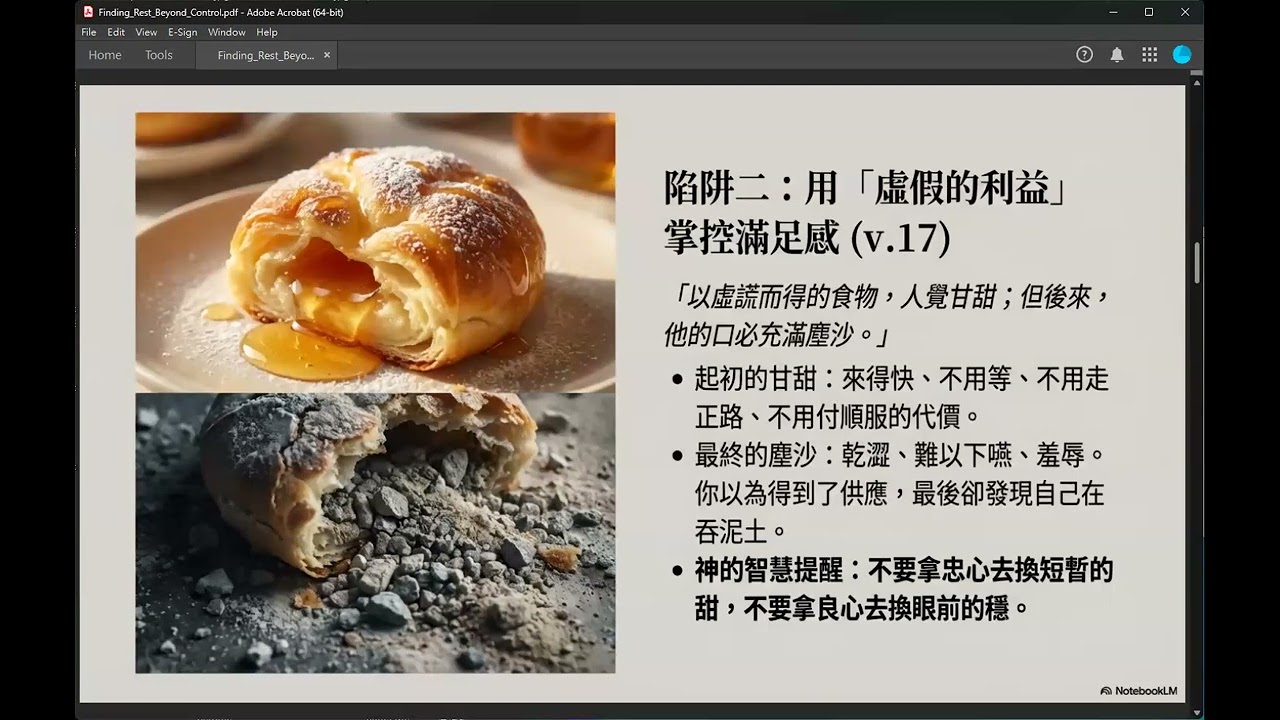Open the View menu
Screen dimensions: 1280x720
pos(146,32)
